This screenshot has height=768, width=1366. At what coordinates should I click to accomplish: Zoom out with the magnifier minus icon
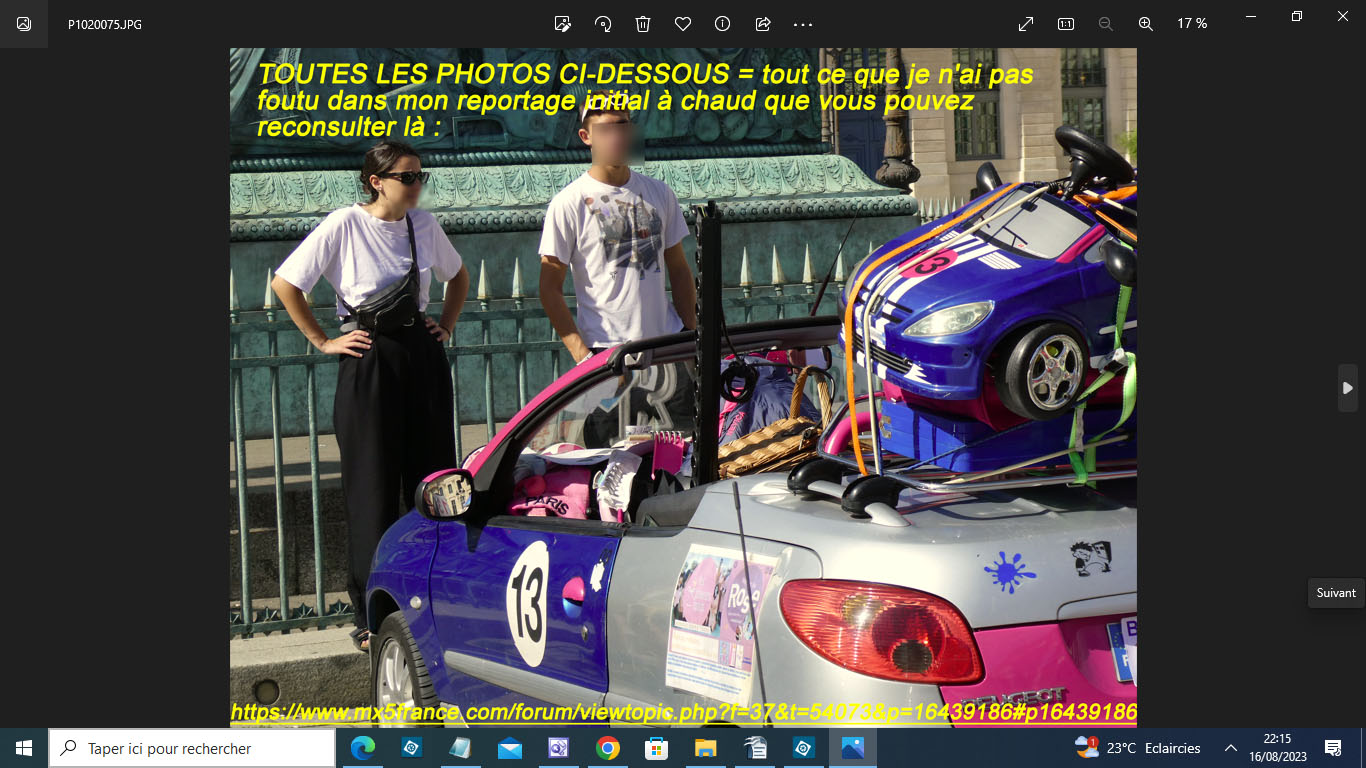click(1106, 24)
